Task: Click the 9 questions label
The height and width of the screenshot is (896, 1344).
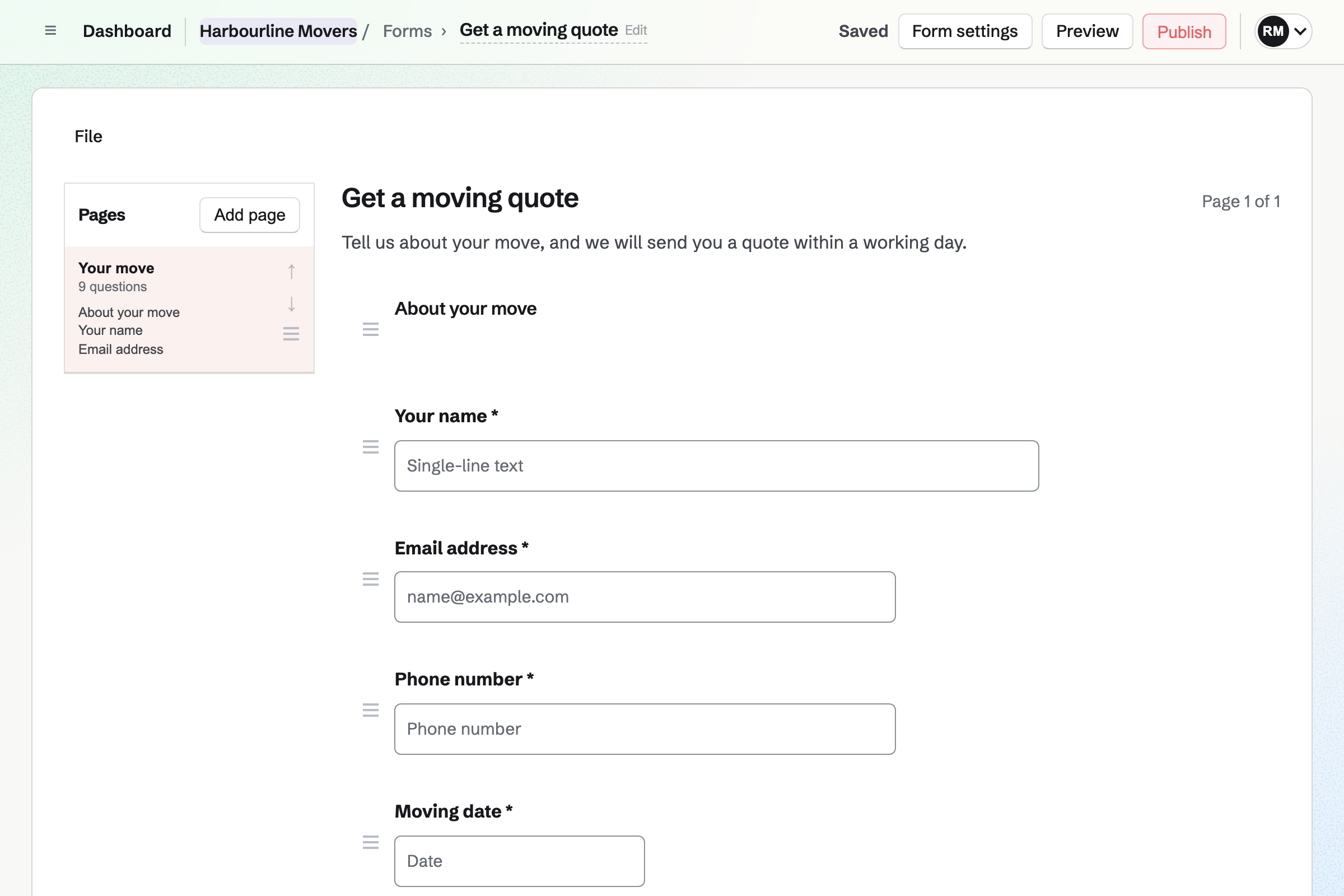Action: tap(113, 287)
